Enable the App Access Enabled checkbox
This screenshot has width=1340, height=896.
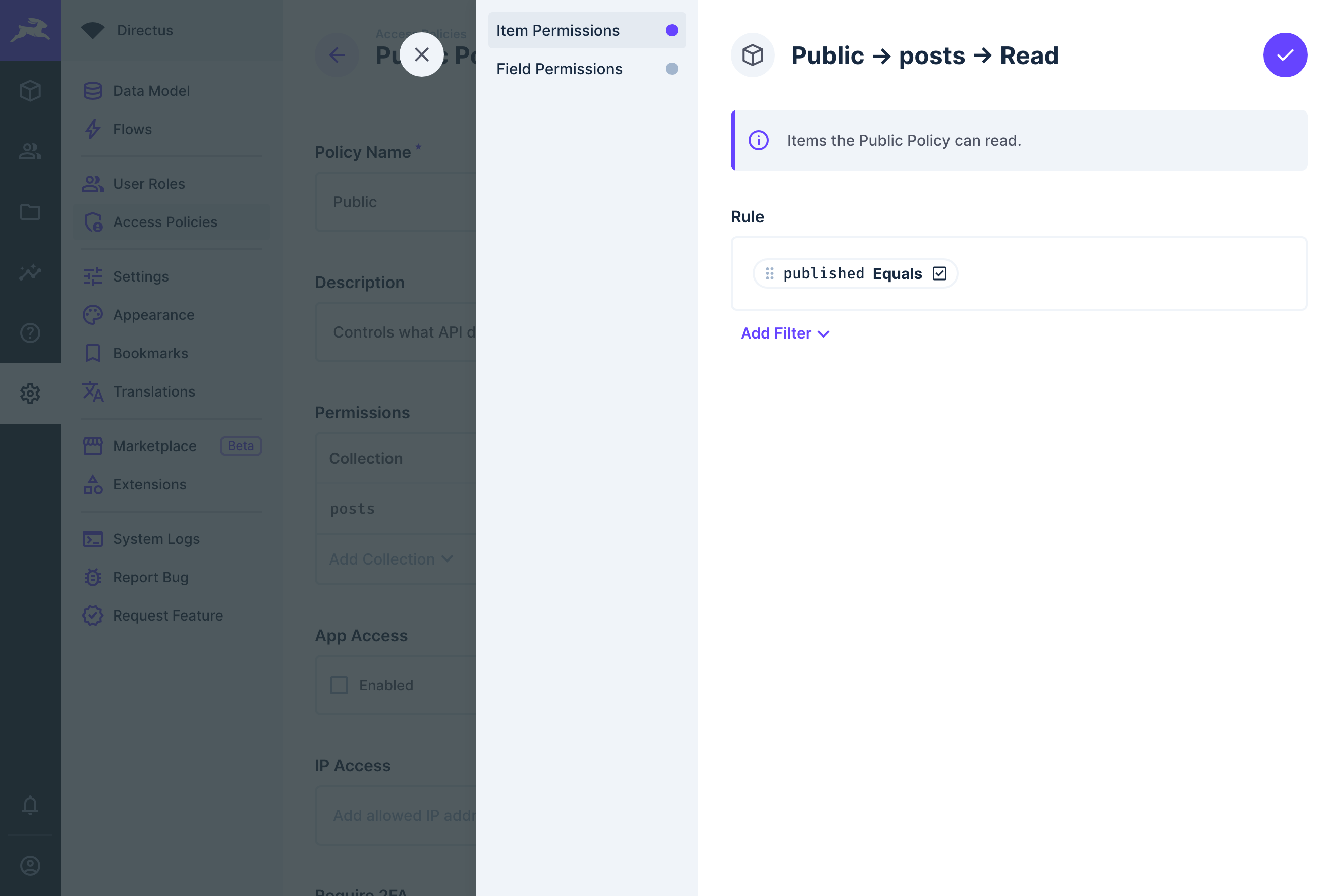pos(340,685)
